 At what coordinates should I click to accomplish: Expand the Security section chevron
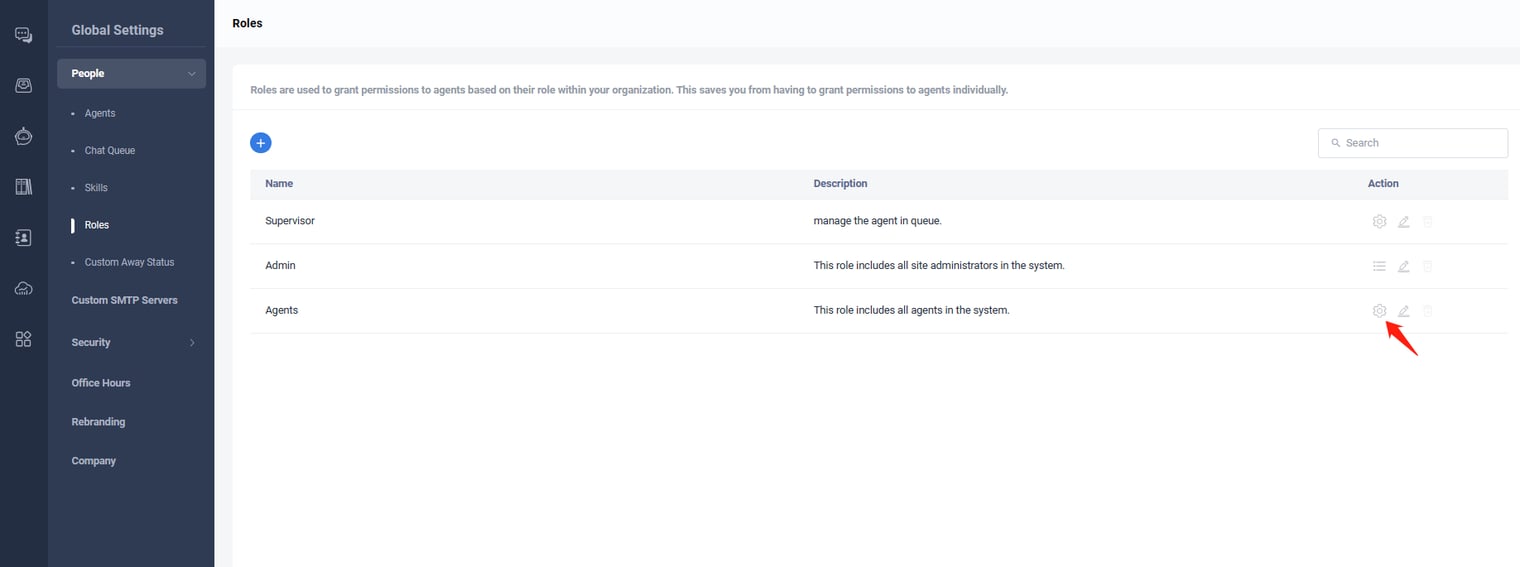tap(192, 343)
